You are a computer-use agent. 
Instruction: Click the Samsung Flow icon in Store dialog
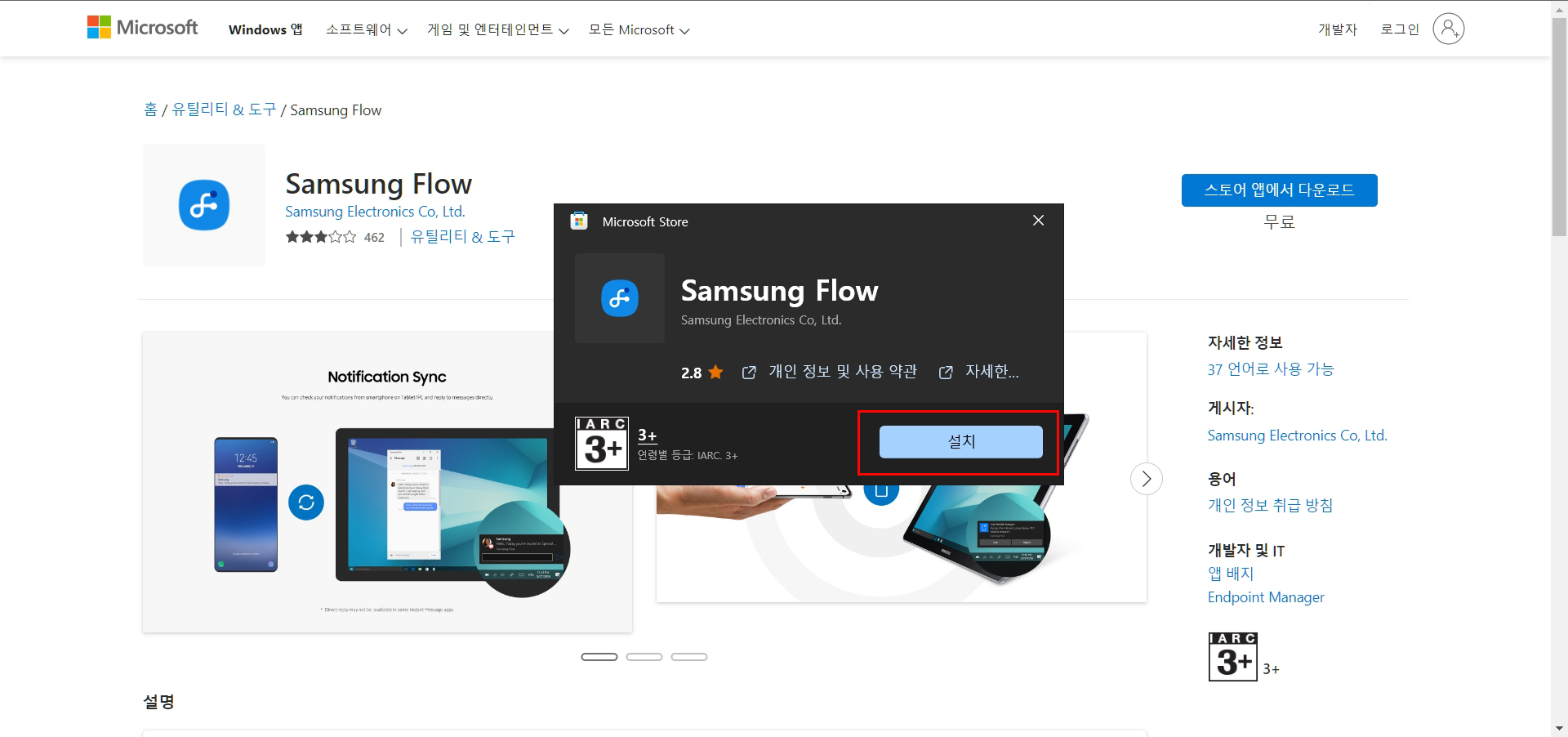tap(620, 298)
